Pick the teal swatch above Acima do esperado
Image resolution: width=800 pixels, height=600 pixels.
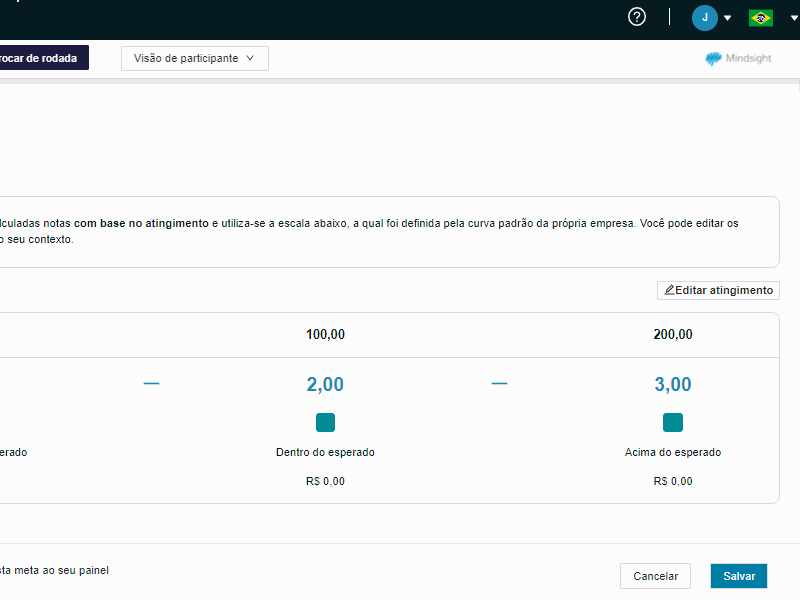pos(672,422)
